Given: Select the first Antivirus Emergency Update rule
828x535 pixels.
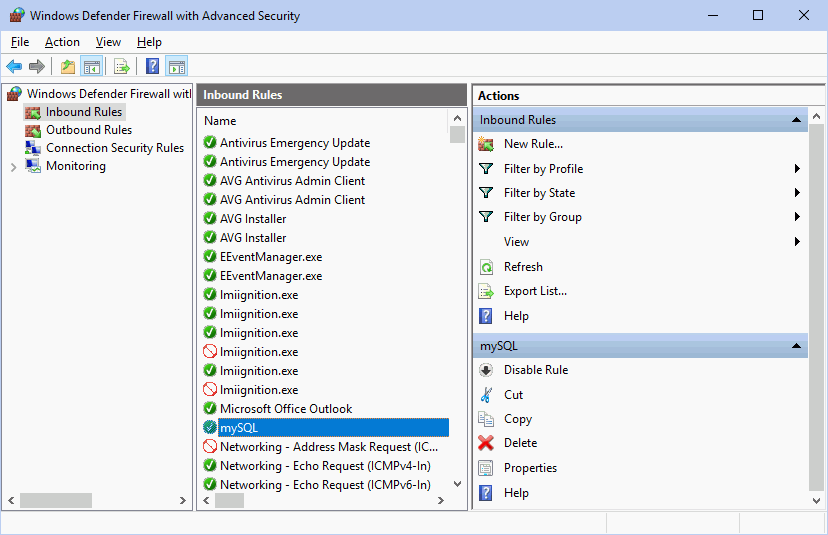Looking at the screenshot, I should (x=295, y=143).
